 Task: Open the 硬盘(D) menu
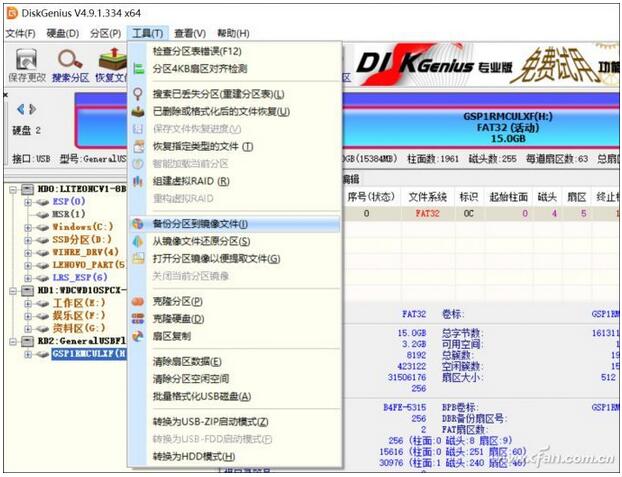point(63,34)
